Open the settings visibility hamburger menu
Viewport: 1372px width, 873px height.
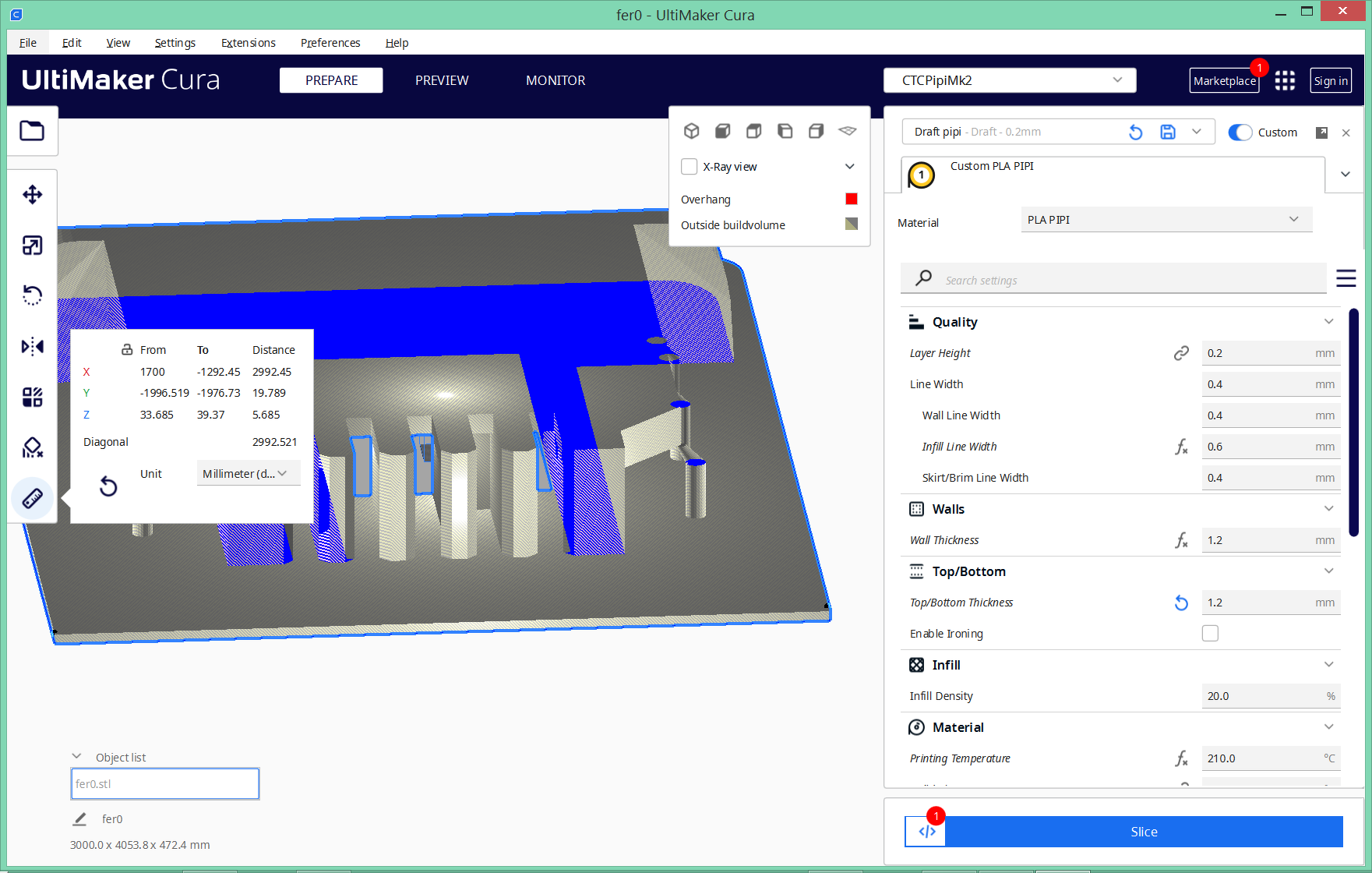pyautogui.click(x=1346, y=278)
